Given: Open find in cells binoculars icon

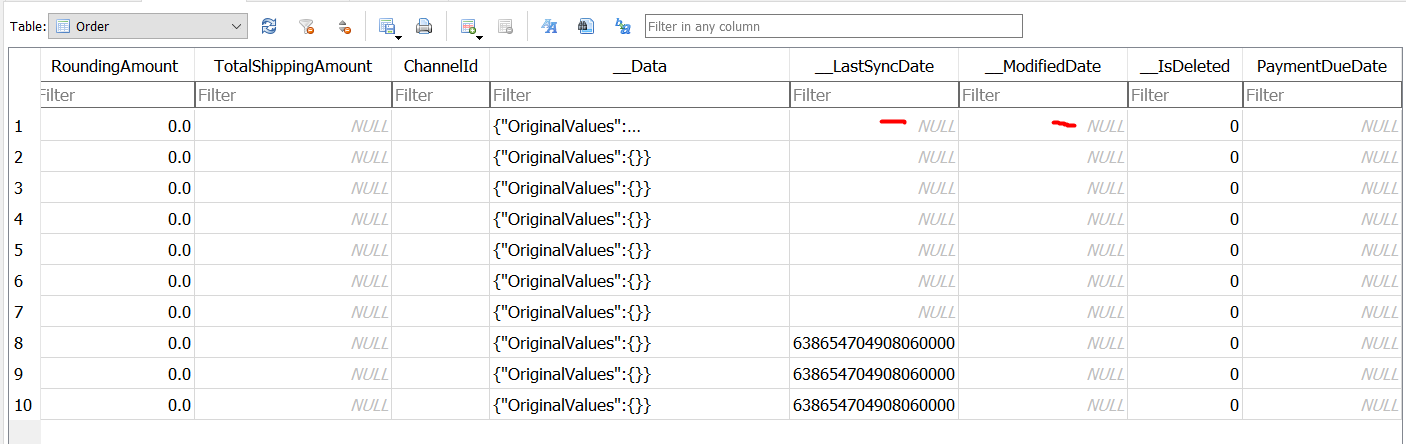Looking at the screenshot, I should point(586,27).
